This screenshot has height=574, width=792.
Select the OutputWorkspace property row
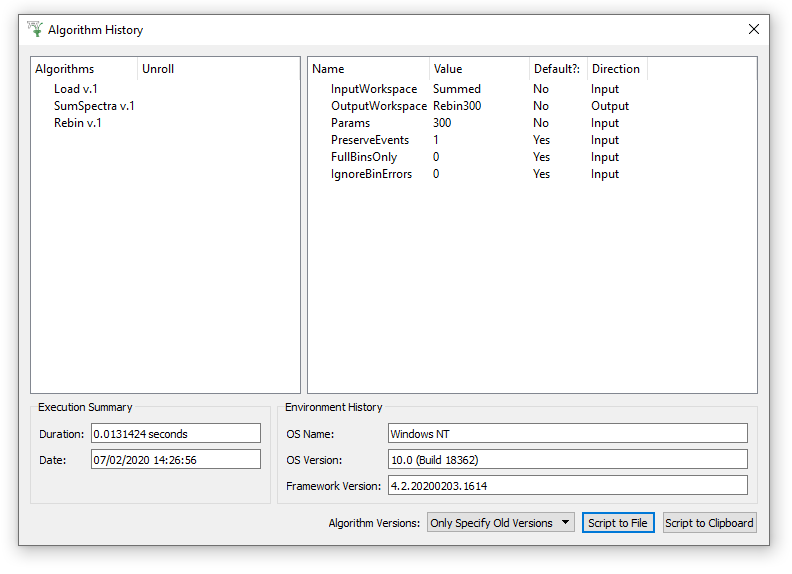tap(378, 106)
